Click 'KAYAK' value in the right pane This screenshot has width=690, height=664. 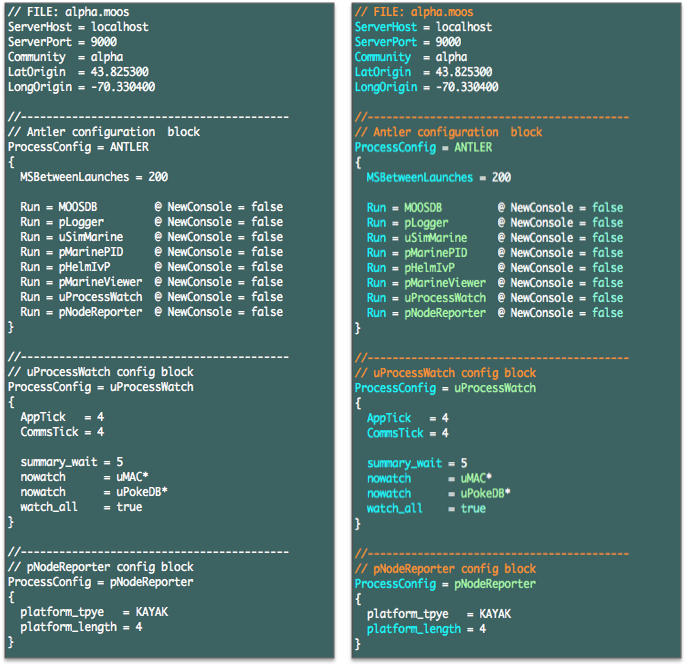pos(497,614)
